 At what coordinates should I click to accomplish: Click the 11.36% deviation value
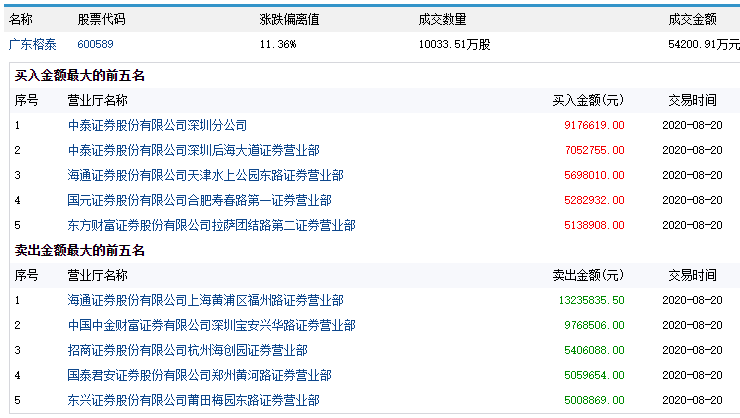tap(278, 44)
